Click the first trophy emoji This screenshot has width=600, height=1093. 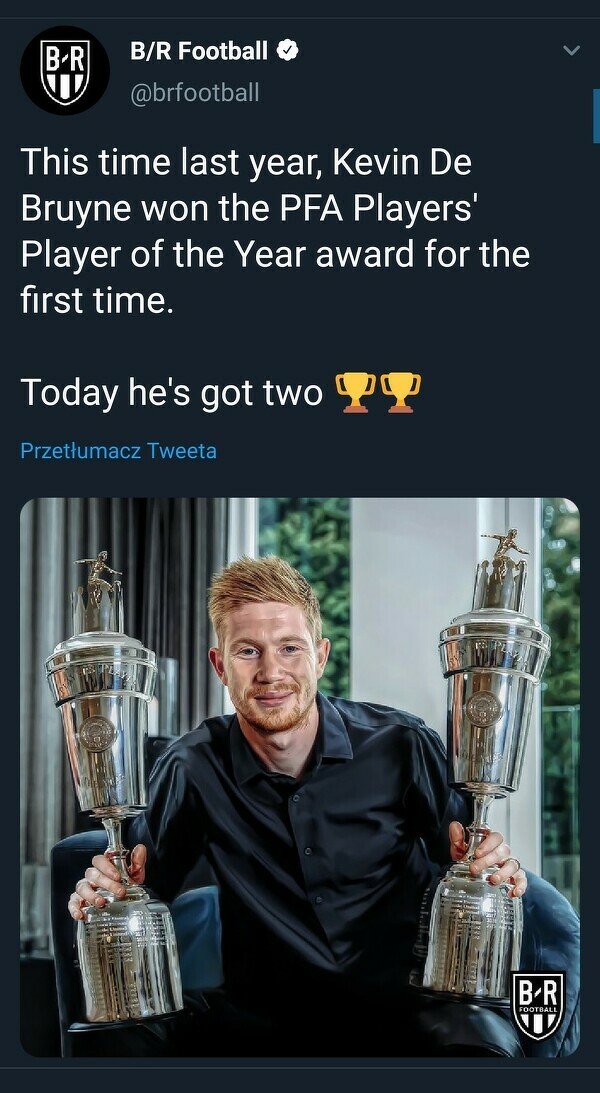355,392
